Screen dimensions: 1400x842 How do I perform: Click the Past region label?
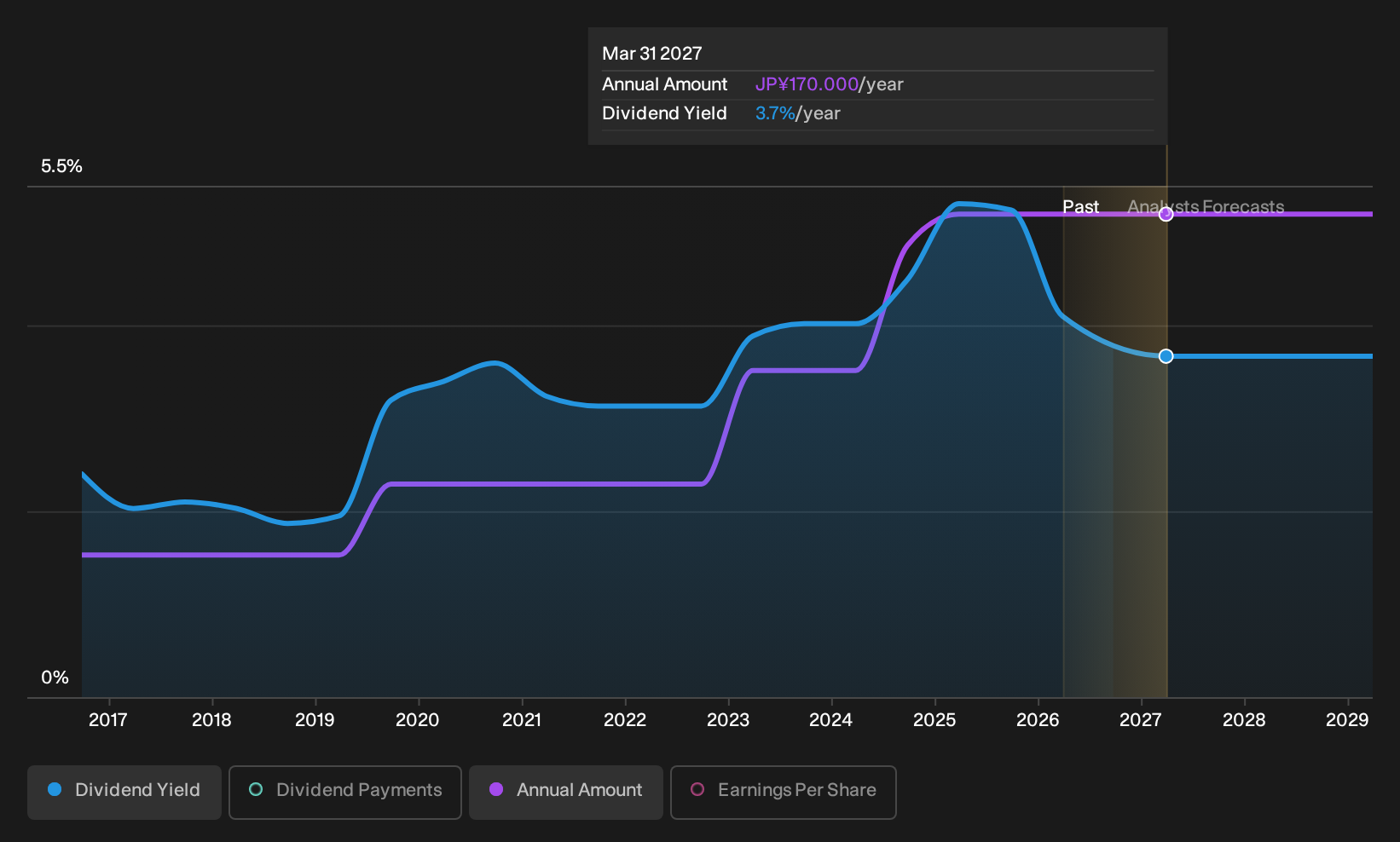click(1080, 207)
